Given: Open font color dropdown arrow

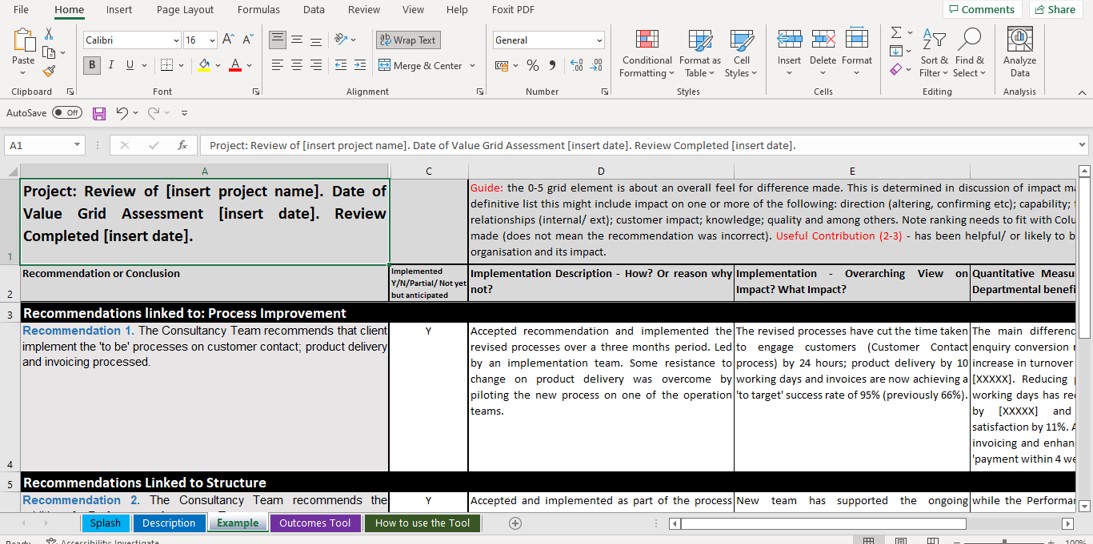Looking at the screenshot, I should coord(249,66).
